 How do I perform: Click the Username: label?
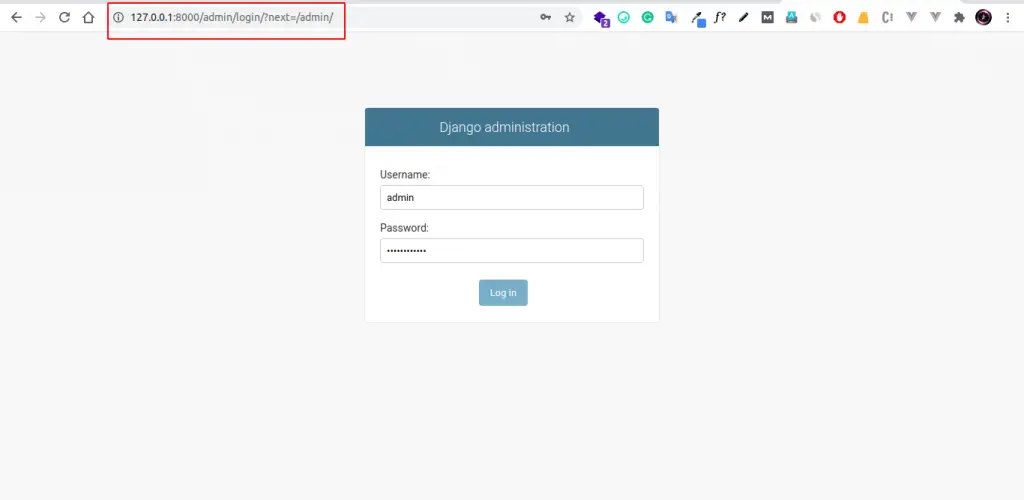[x=405, y=175]
